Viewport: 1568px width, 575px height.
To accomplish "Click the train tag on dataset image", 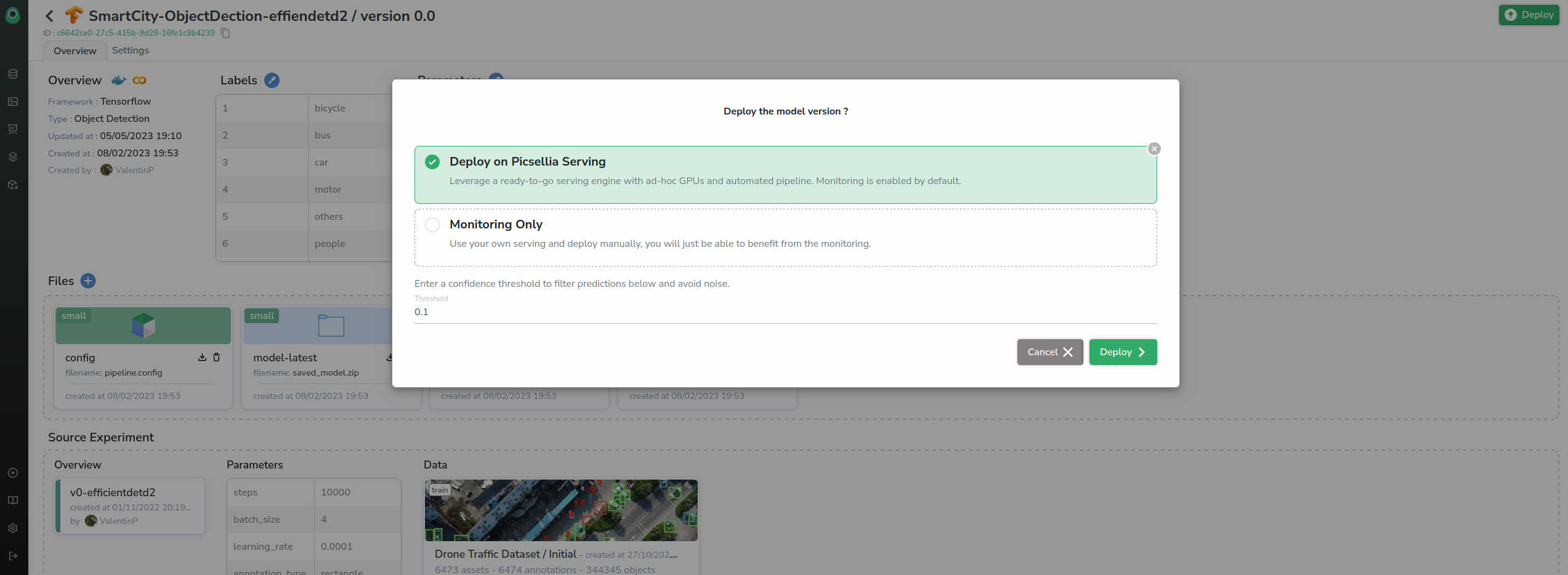I will pyautogui.click(x=440, y=490).
